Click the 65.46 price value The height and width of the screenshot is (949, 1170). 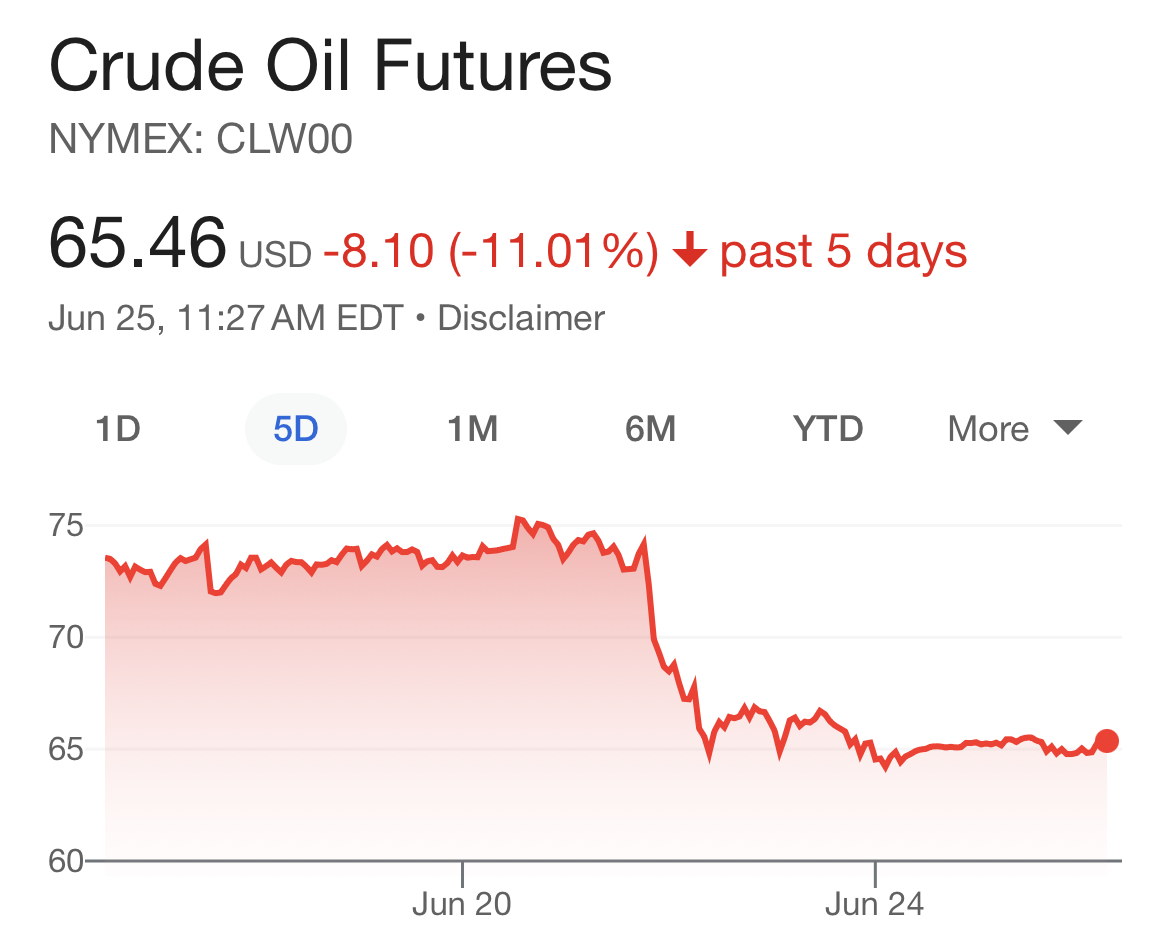click(x=137, y=244)
